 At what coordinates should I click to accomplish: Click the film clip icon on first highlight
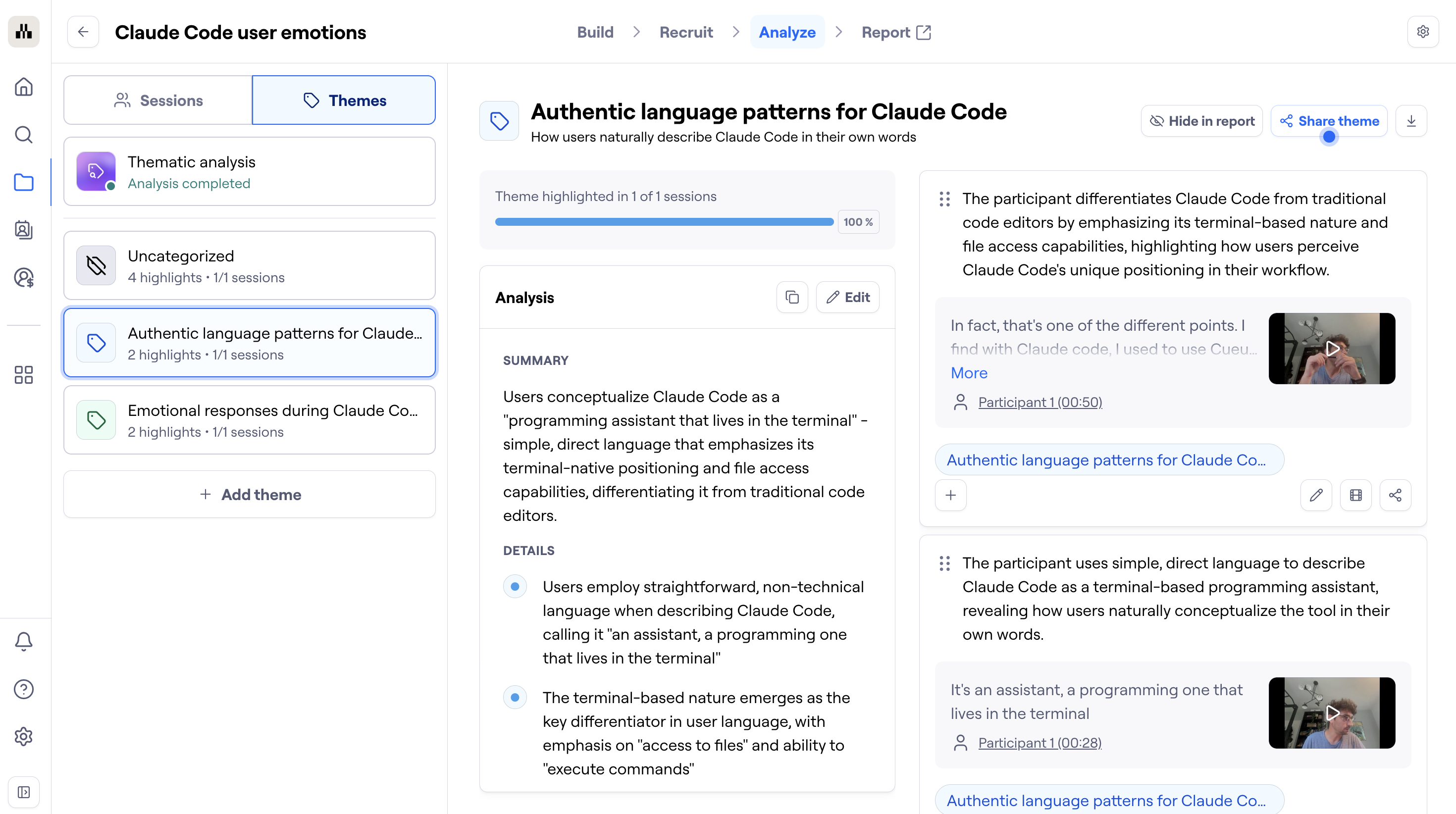[x=1355, y=495]
